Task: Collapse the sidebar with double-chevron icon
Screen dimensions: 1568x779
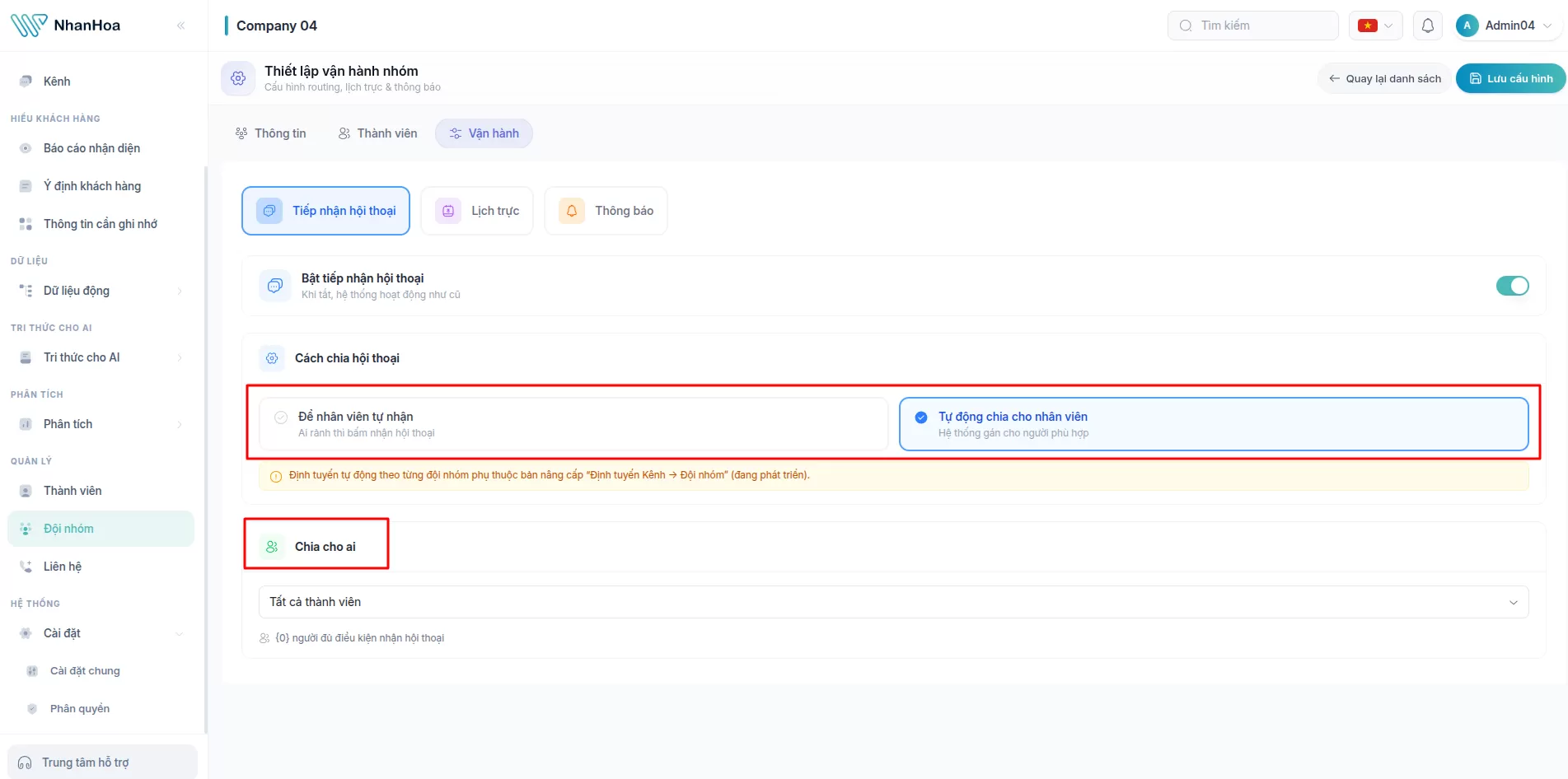Action: (180, 26)
